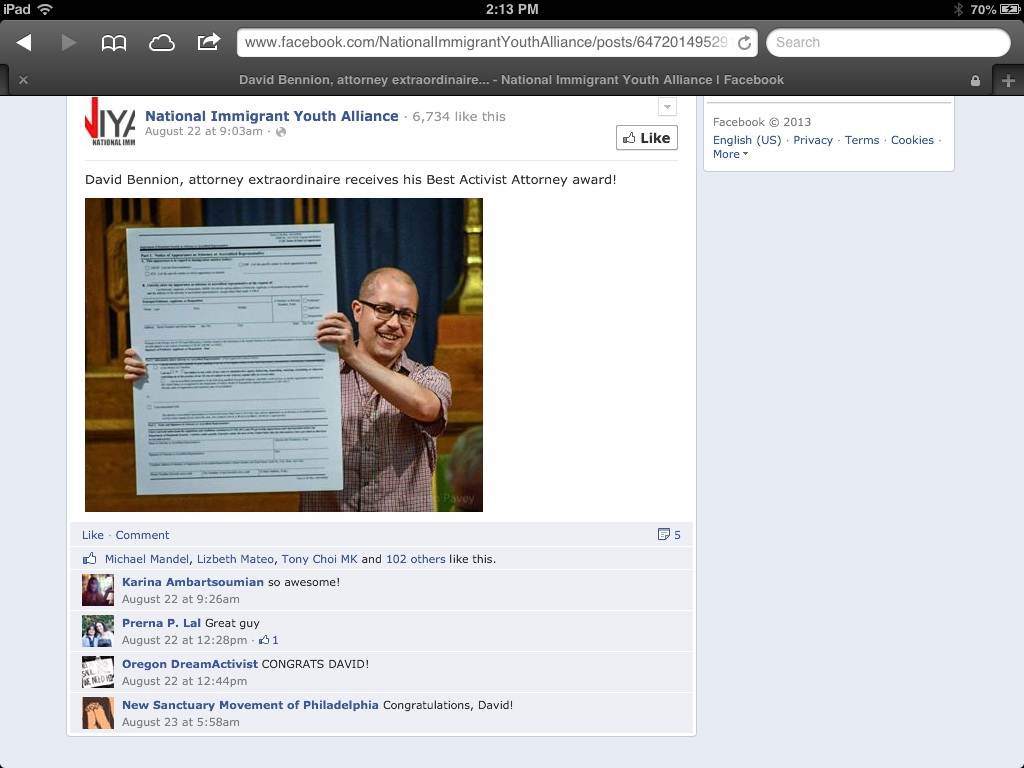Image resolution: width=1024 pixels, height=768 pixels.
Task: Open the Terms footer link
Action: (x=862, y=140)
